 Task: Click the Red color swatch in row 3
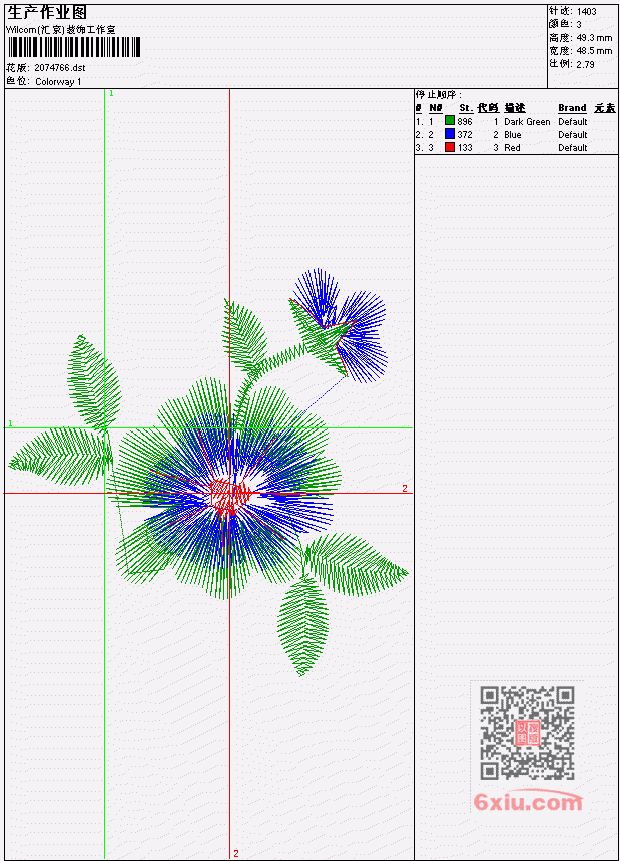click(x=450, y=147)
